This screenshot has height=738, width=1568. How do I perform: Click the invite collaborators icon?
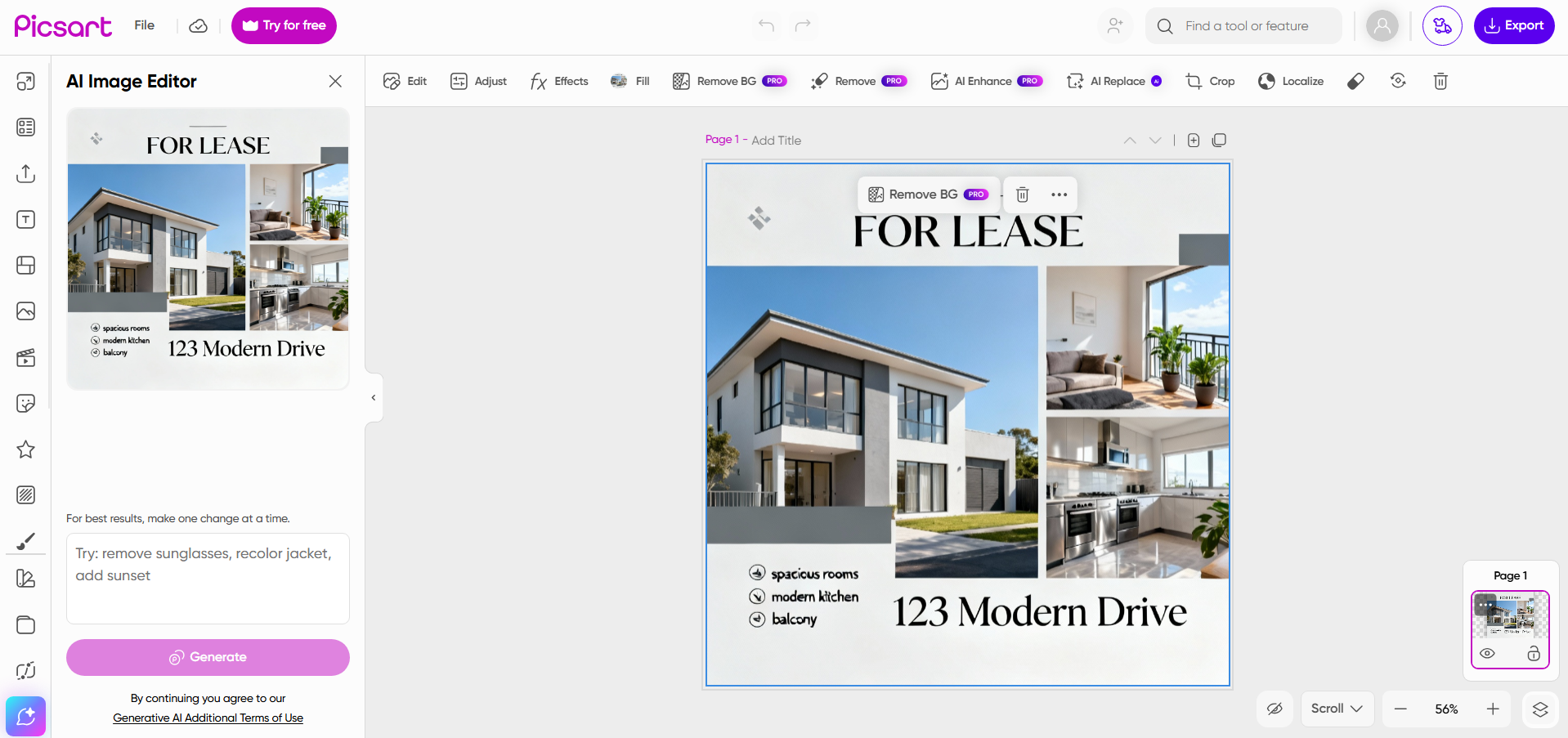tap(1115, 25)
